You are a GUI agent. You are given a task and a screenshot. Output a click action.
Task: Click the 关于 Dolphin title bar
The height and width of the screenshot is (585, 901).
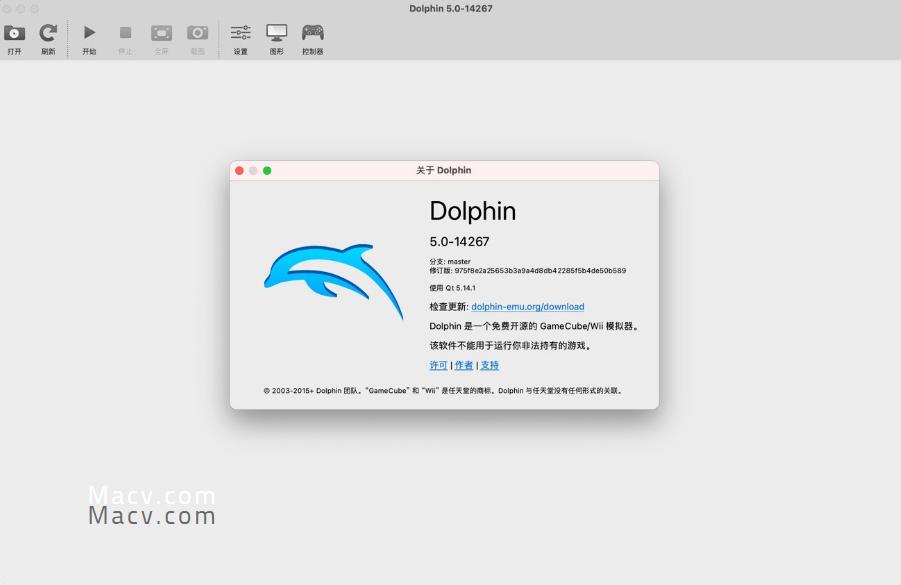click(x=443, y=170)
